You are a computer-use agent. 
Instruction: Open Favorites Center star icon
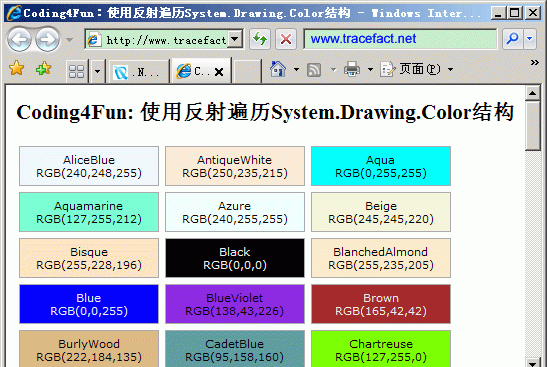tap(16, 68)
